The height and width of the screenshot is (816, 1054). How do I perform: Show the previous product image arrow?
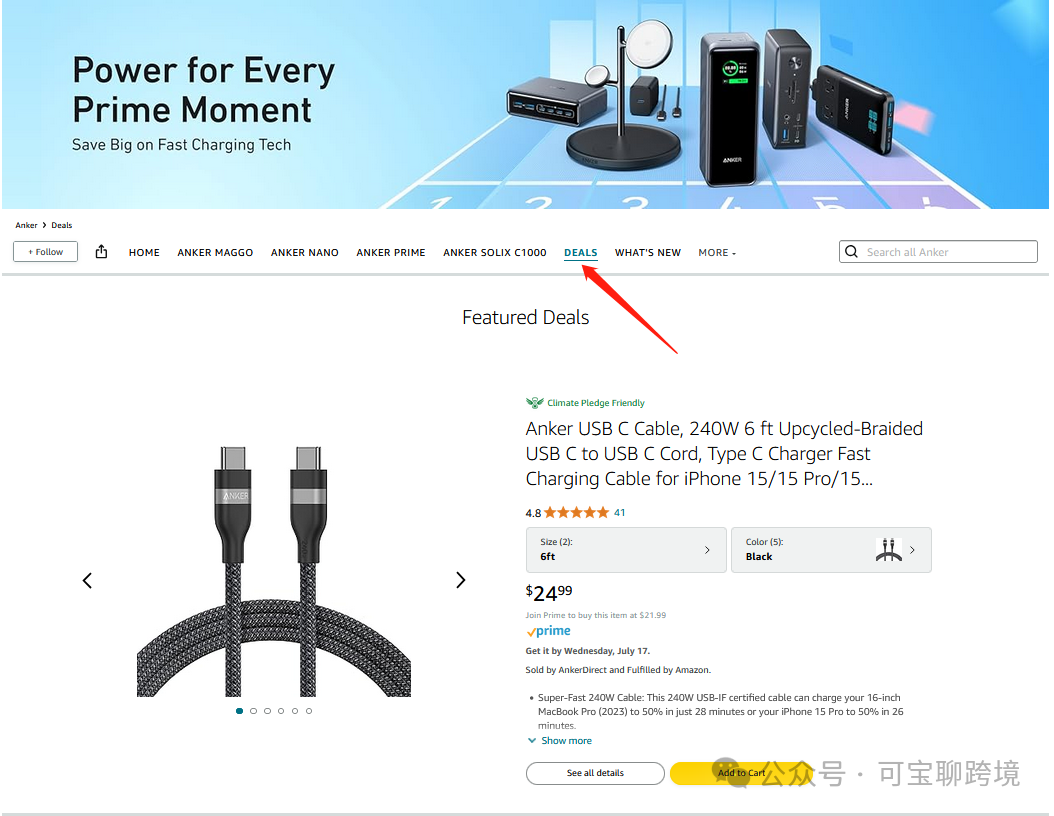(x=87, y=580)
